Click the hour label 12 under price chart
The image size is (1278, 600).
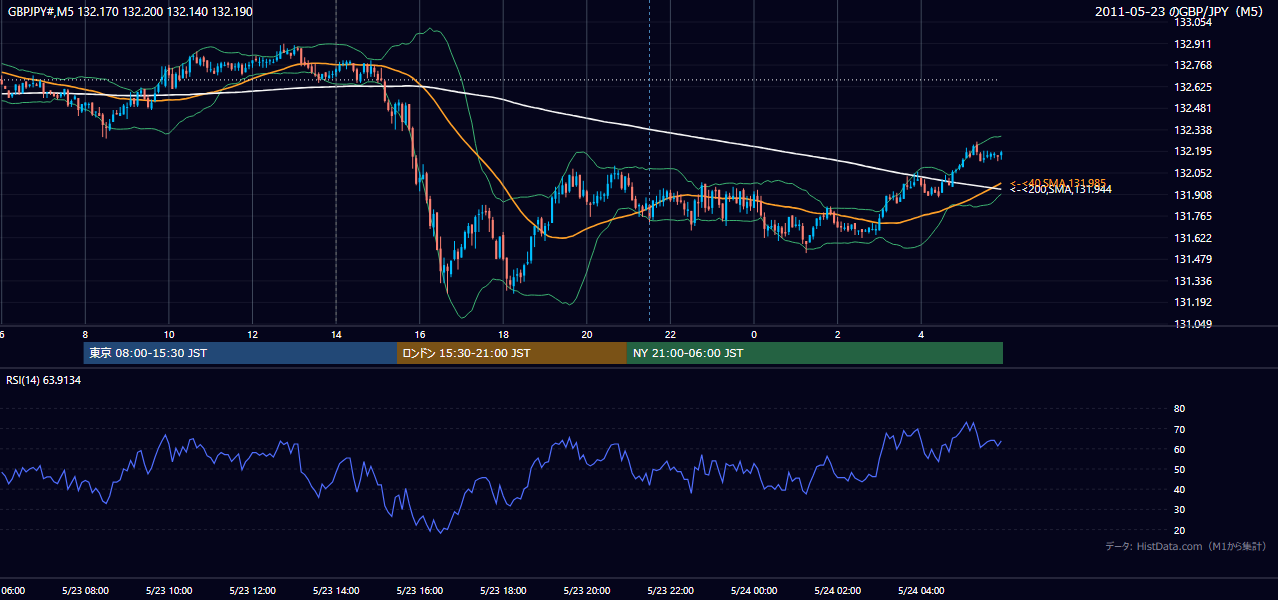[x=252, y=334]
